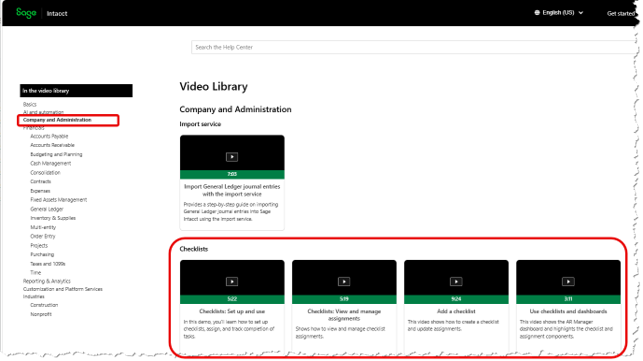Open Order Entry sidebar link

[43, 236]
